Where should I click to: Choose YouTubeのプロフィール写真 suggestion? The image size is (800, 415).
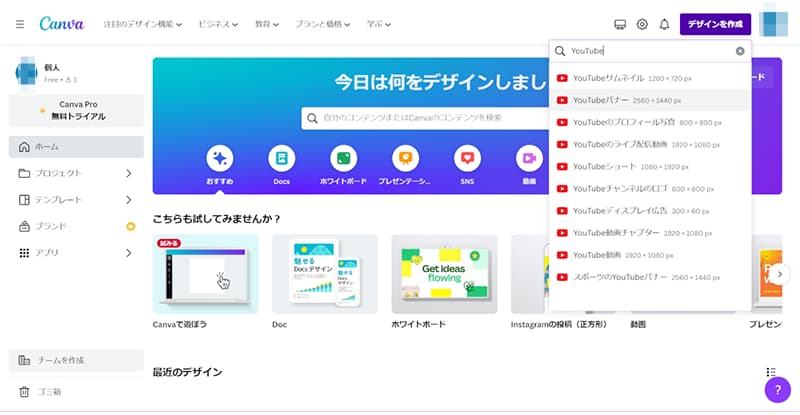pos(650,123)
